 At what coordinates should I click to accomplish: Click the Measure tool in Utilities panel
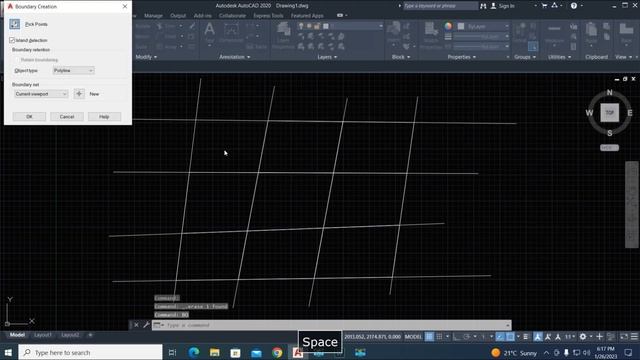(x=554, y=33)
